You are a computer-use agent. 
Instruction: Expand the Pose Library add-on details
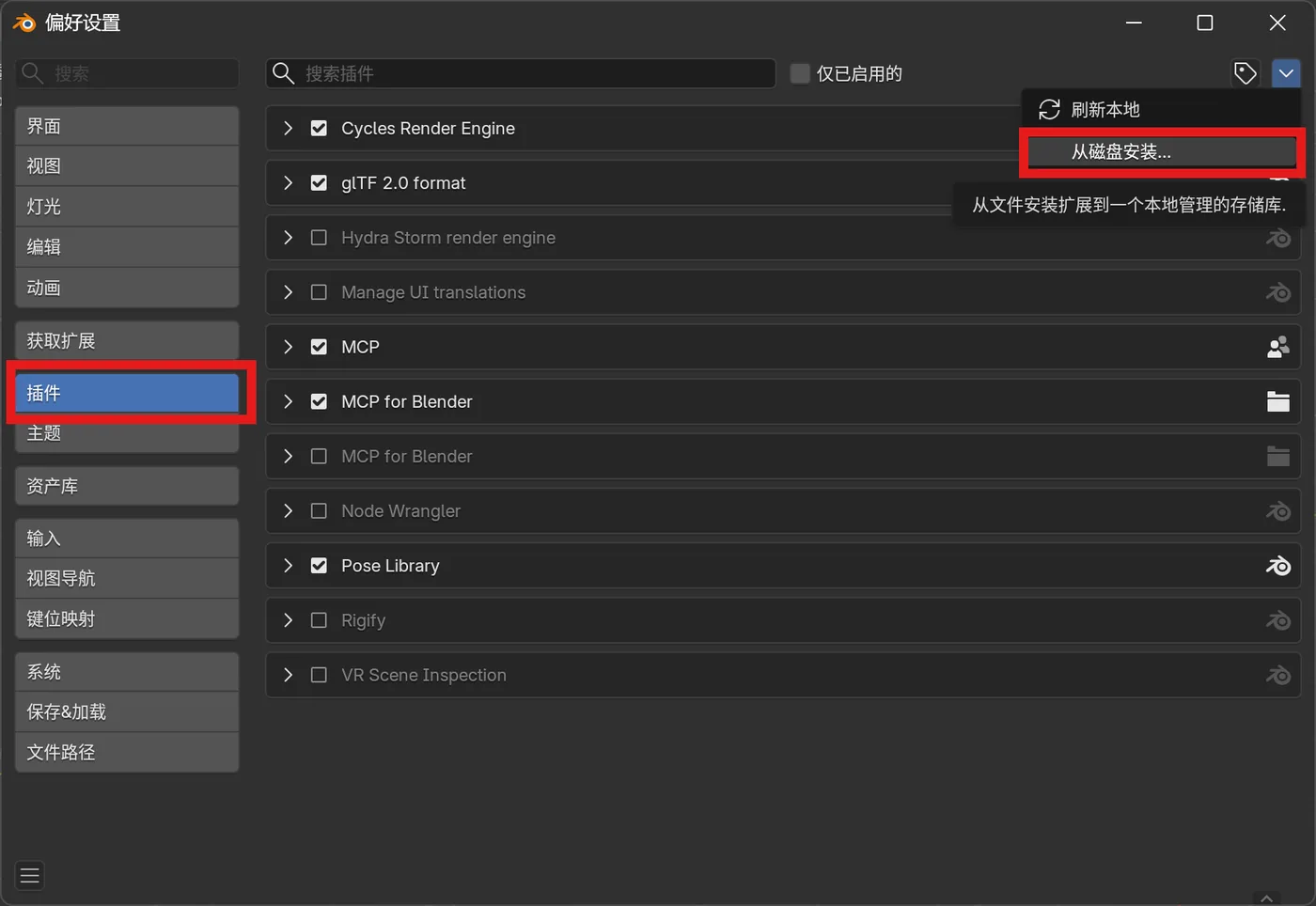point(289,566)
